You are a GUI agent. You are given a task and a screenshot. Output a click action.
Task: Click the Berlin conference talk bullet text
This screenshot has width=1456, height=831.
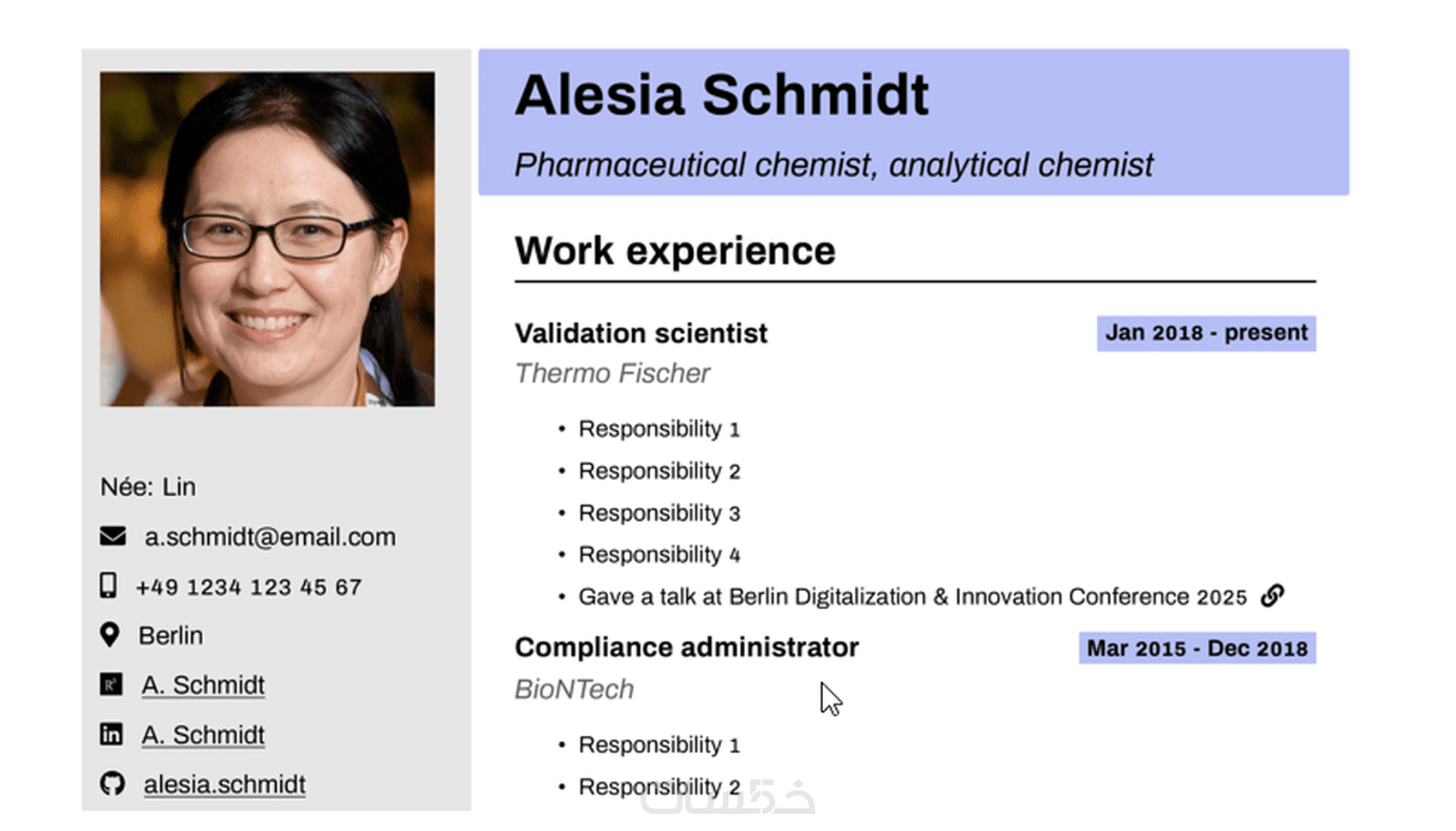[912, 597]
